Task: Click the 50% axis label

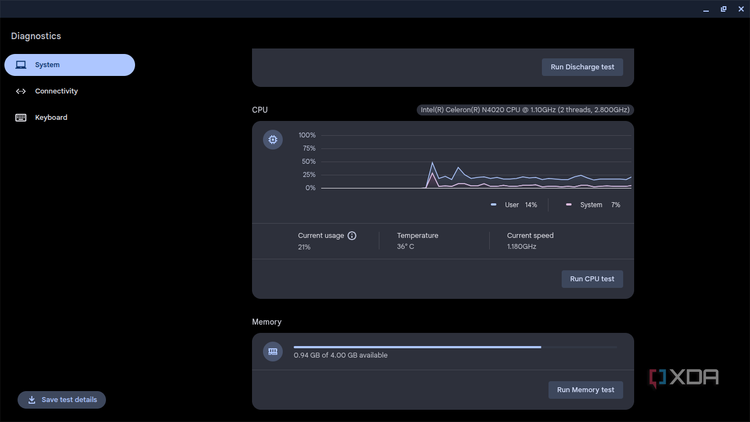Action: (x=309, y=162)
